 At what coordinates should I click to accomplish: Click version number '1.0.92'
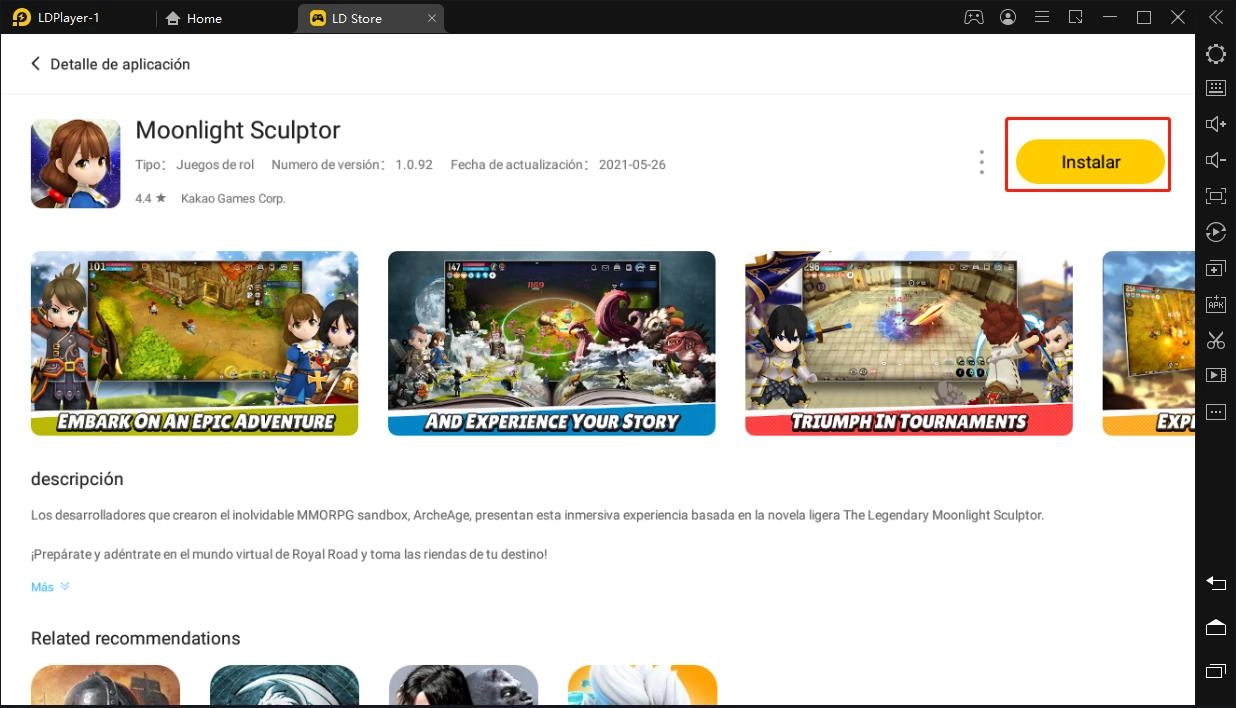coord(413,165)
